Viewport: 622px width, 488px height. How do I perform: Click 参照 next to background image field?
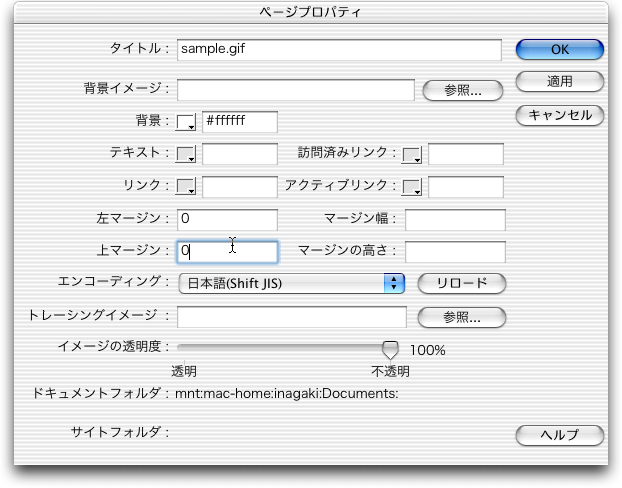tap(462, 90)
